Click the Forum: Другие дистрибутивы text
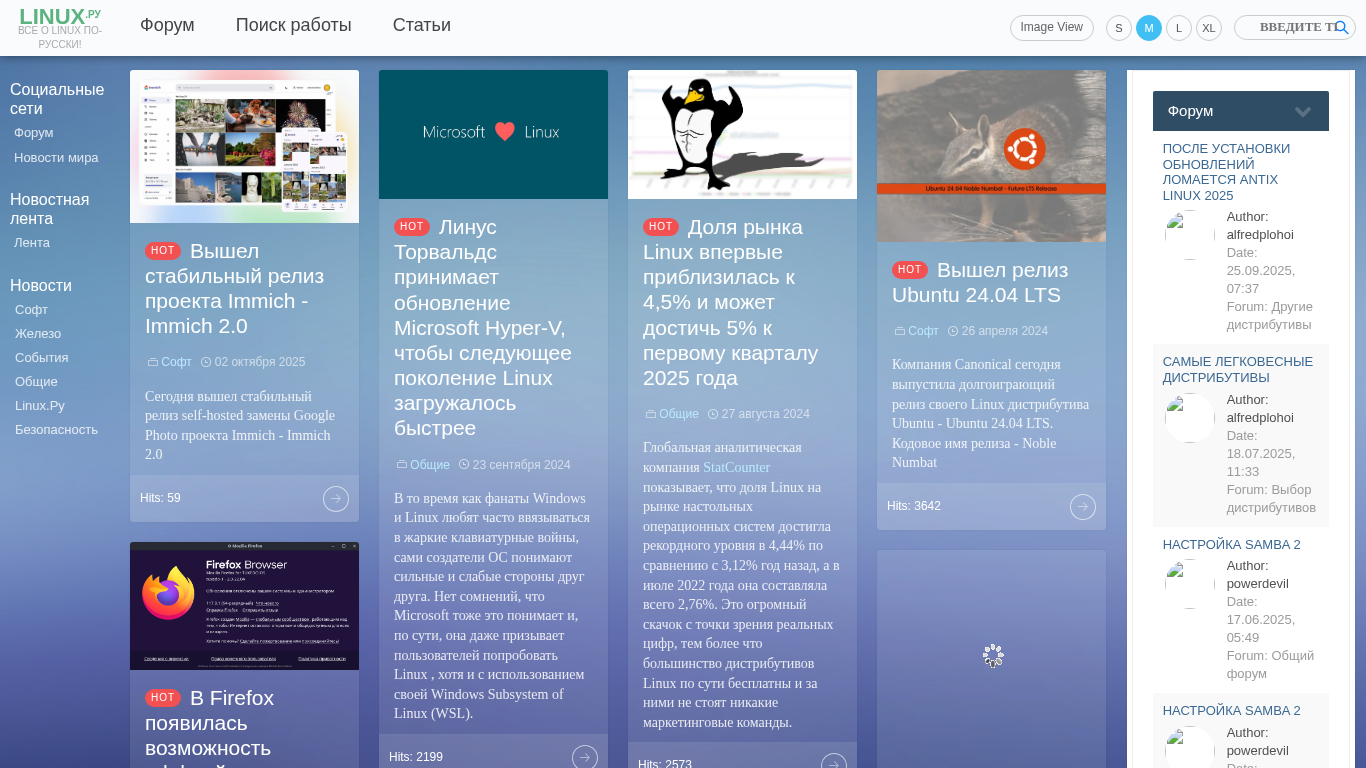1366x768 pixels. (1270, 316)
